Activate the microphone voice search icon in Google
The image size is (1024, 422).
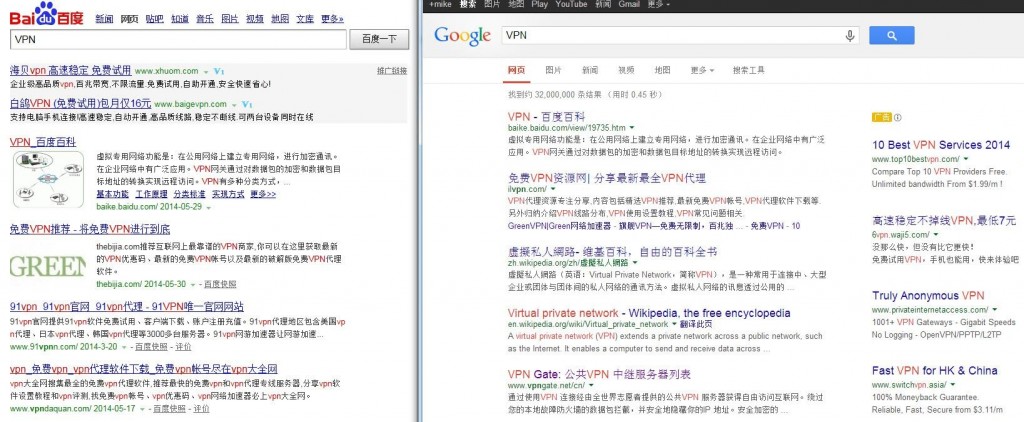point(850,36)
